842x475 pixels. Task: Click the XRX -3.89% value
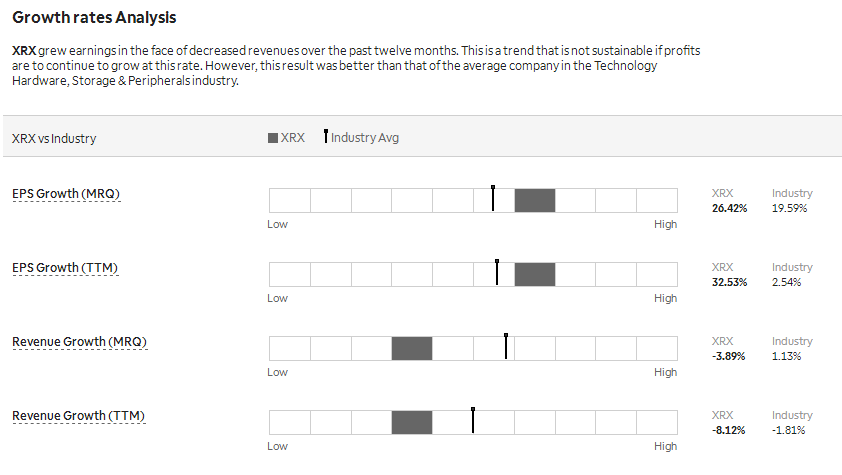click(729, 356)
